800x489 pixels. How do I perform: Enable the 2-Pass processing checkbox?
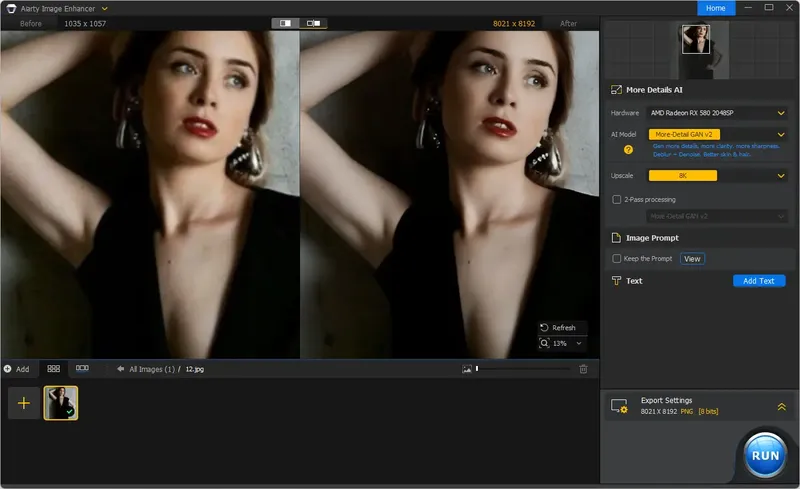point(617,199)
